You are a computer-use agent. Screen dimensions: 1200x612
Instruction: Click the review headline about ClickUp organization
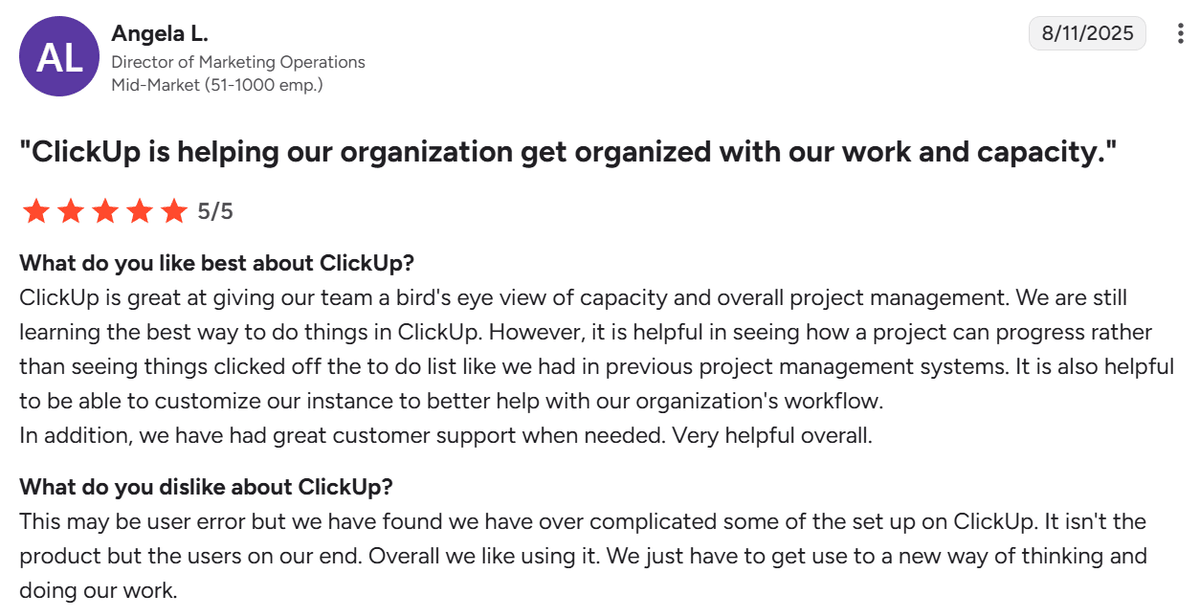[568, 152]
